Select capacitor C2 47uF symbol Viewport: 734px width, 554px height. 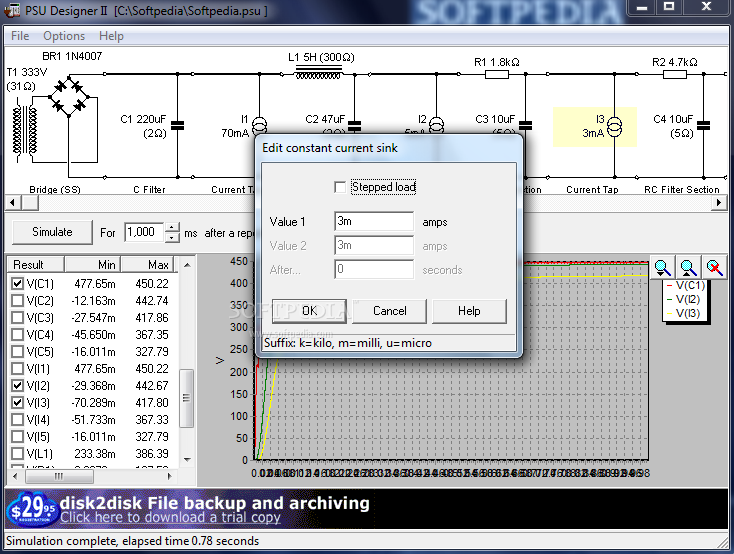354,126
